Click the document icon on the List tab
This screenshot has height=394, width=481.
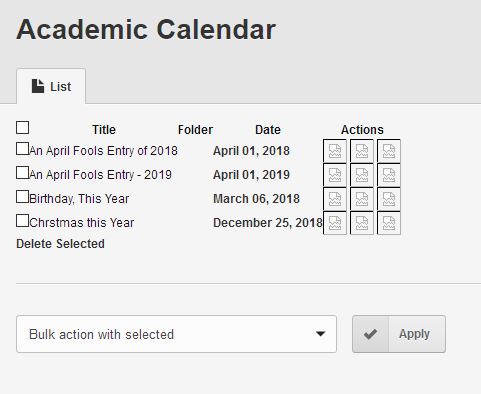[x=38, y=86]
